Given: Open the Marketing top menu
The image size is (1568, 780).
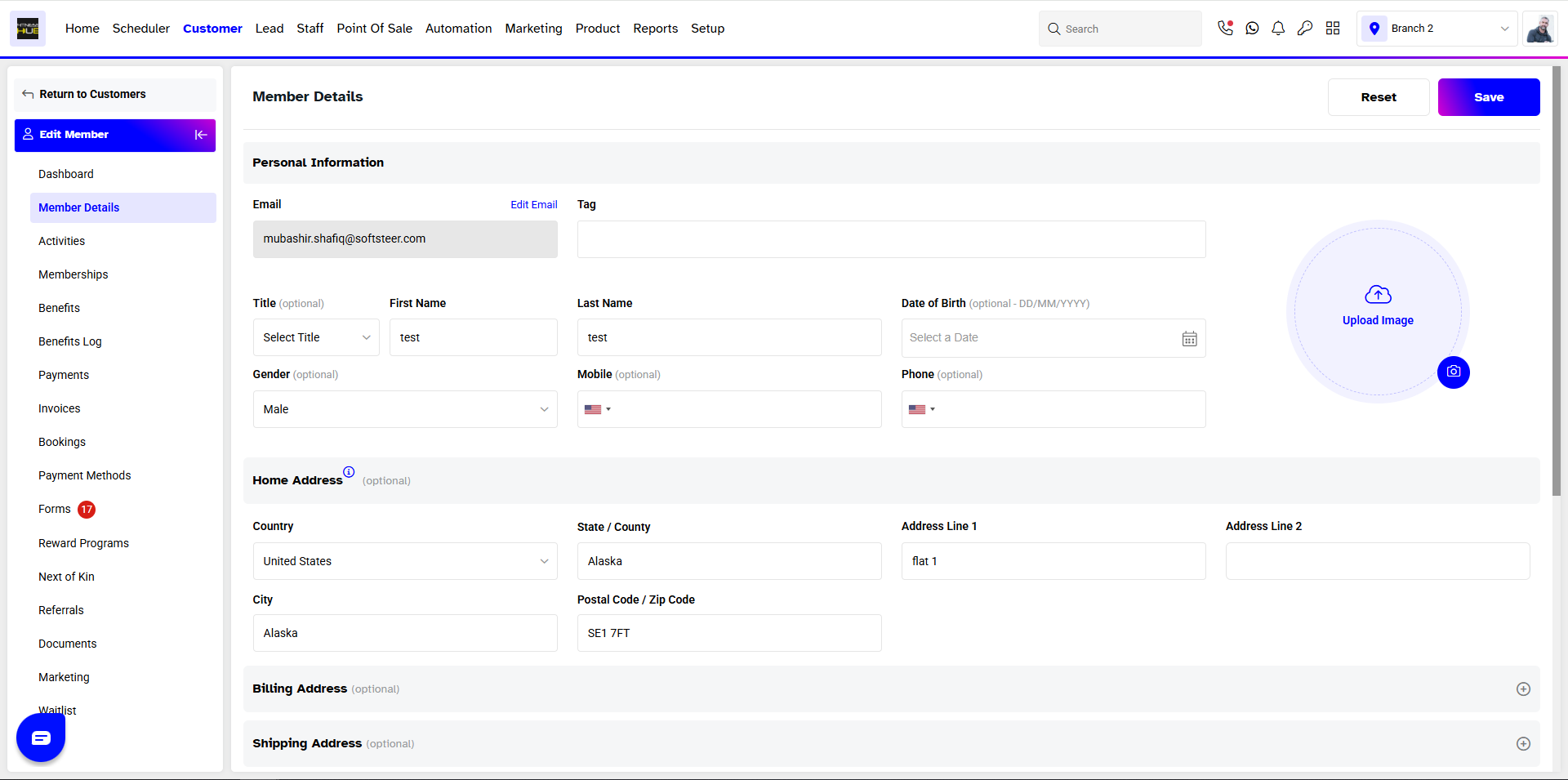Looking at the screenshot, I should click(x=534, y=29).
